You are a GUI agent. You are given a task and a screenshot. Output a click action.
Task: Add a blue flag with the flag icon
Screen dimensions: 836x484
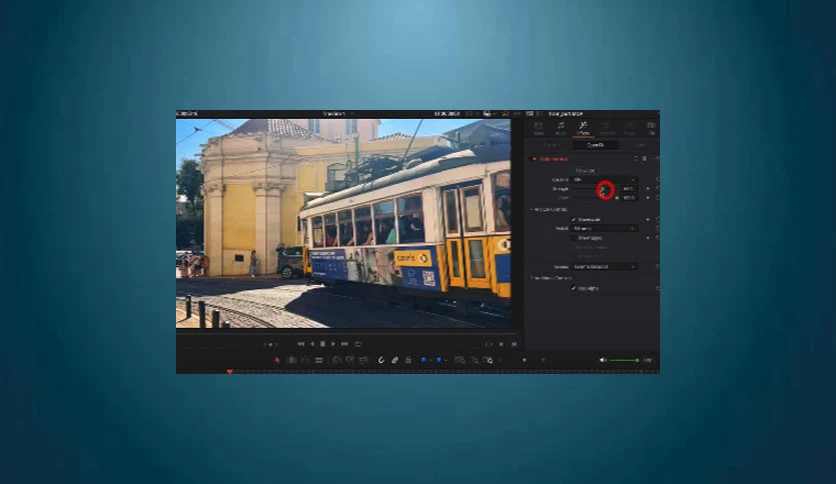tap(423, 360)
